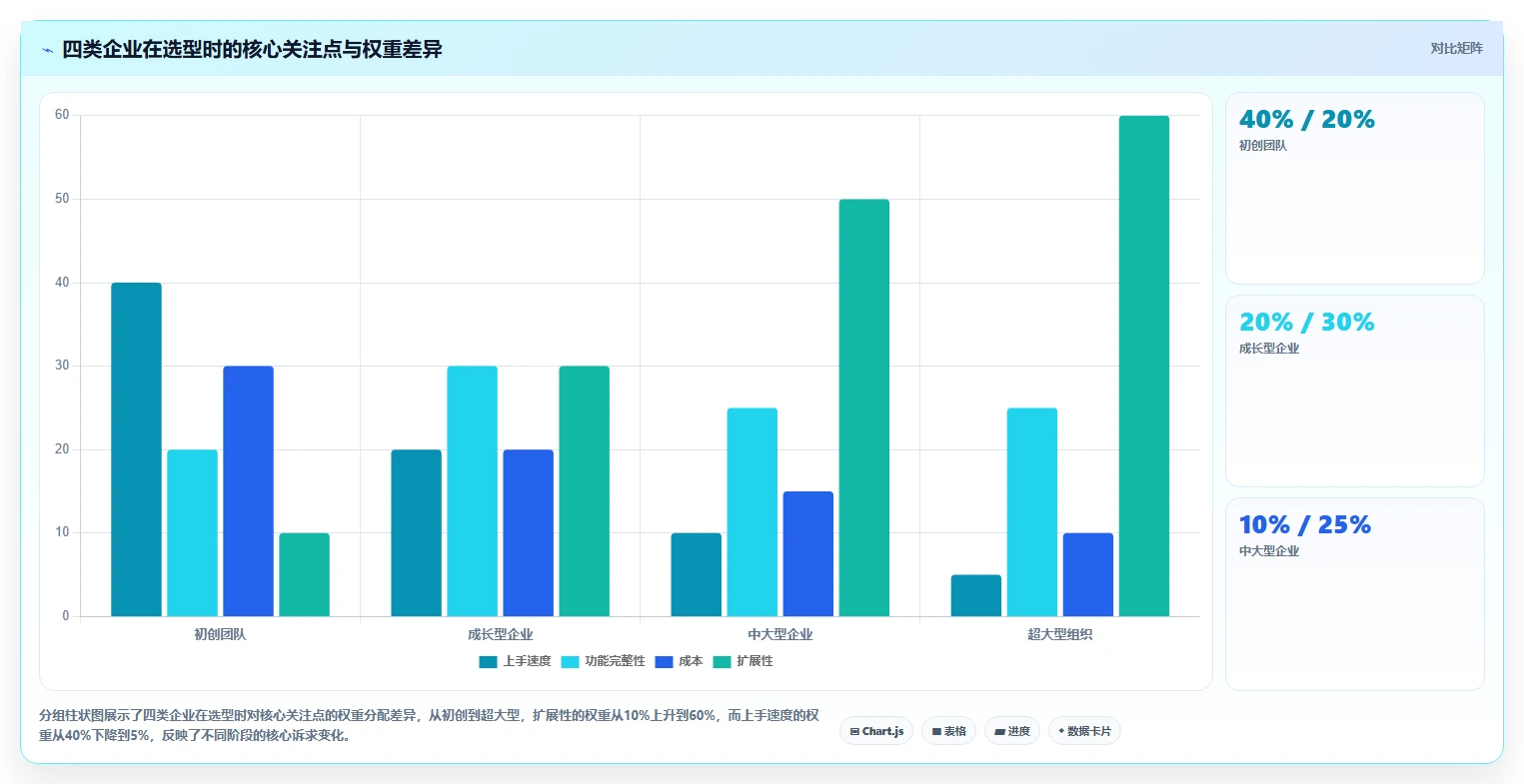Click the 20% / 30% data card value

[x=1307, y=323]
